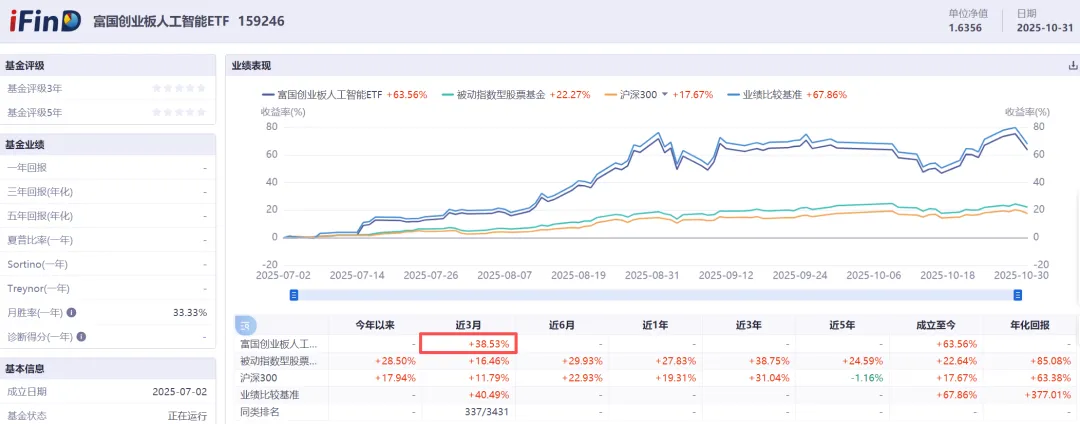1080x424 pixels.
Task: Click the +27.83% cell
Action: pos(676,361)
